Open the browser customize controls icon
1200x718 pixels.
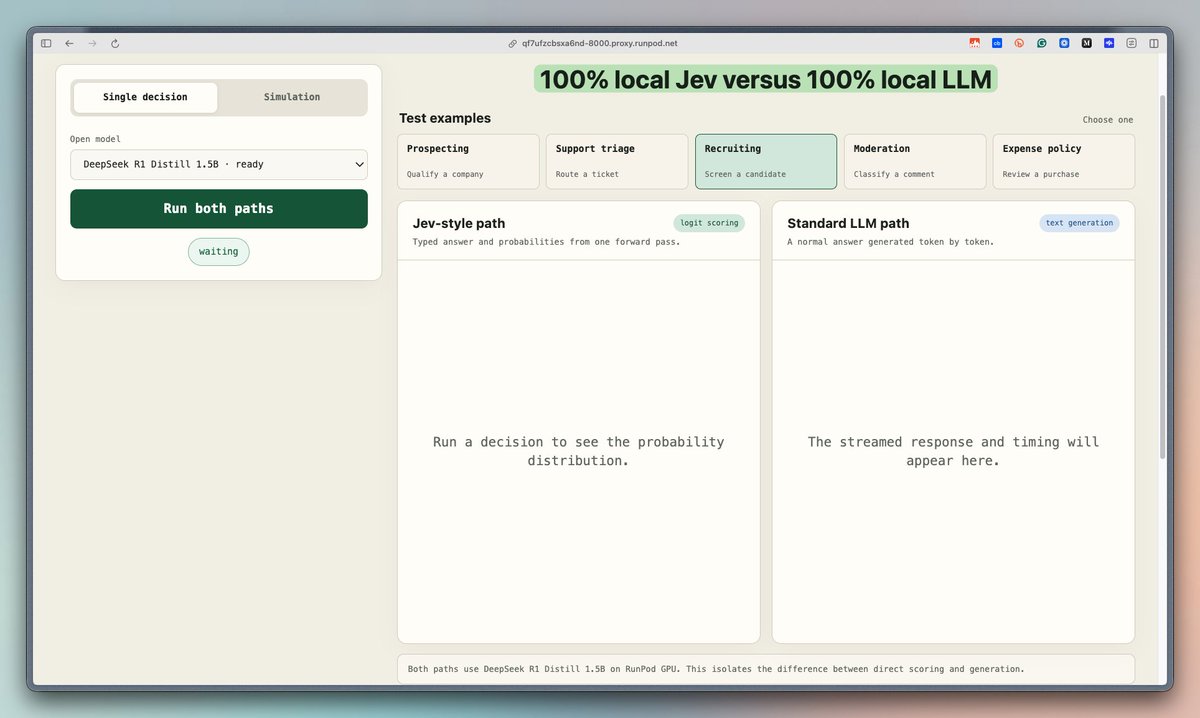coord(1132,44)
